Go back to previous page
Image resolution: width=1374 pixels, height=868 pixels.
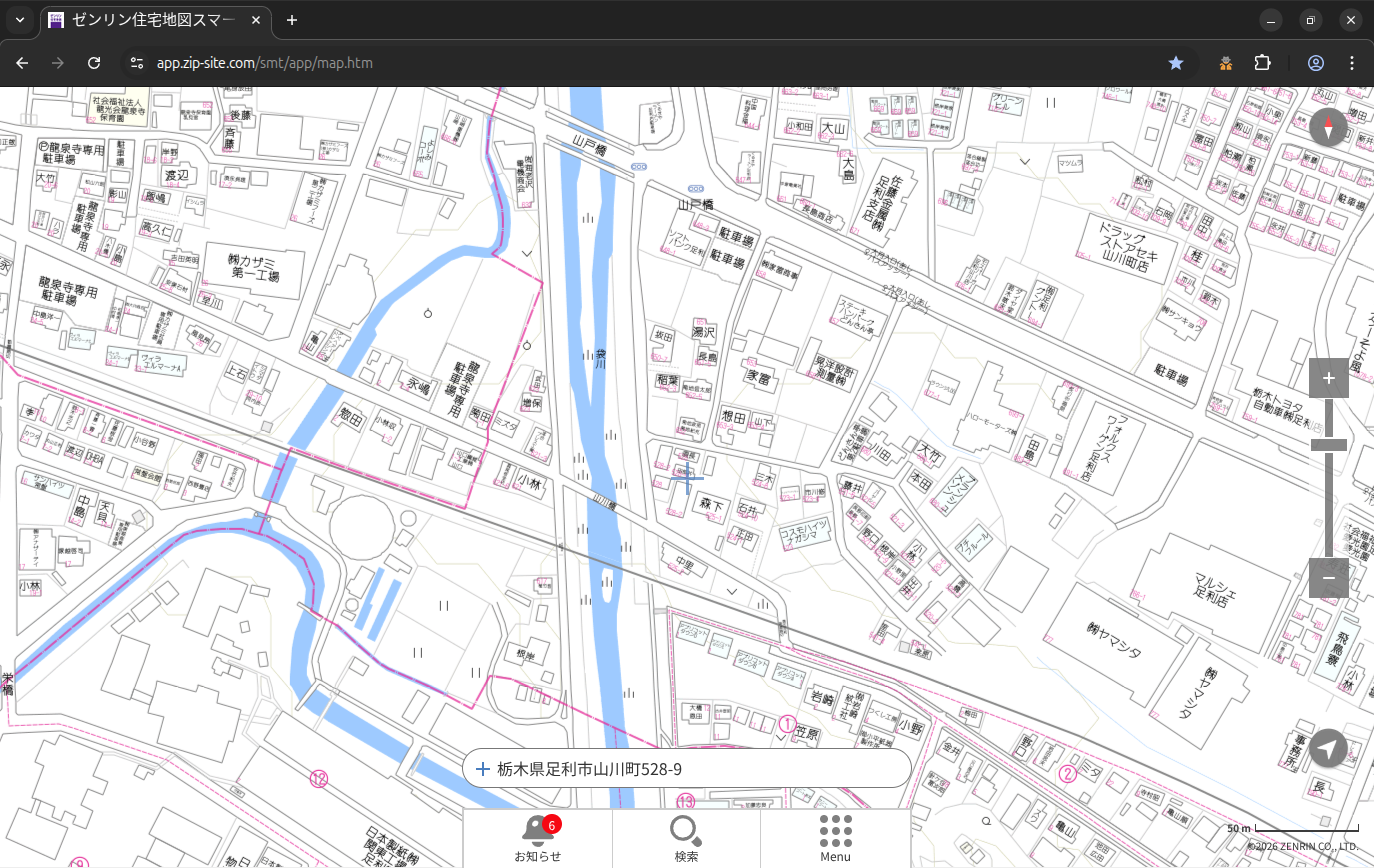(x=22, y=63)
